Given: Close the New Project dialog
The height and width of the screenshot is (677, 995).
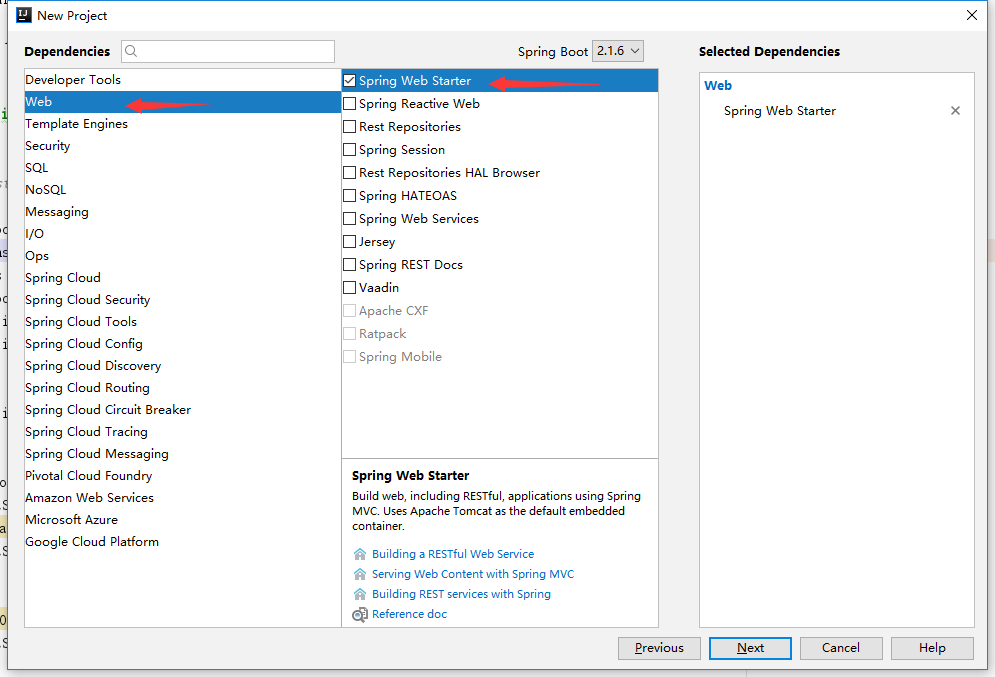Looking at the screenshot, I should click(x=971, y=15).
